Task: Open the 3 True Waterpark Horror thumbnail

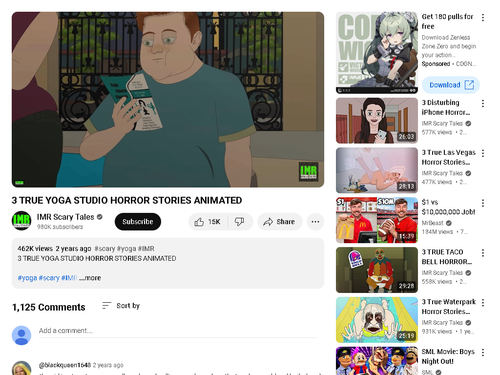Action: [x=377, y=320]
